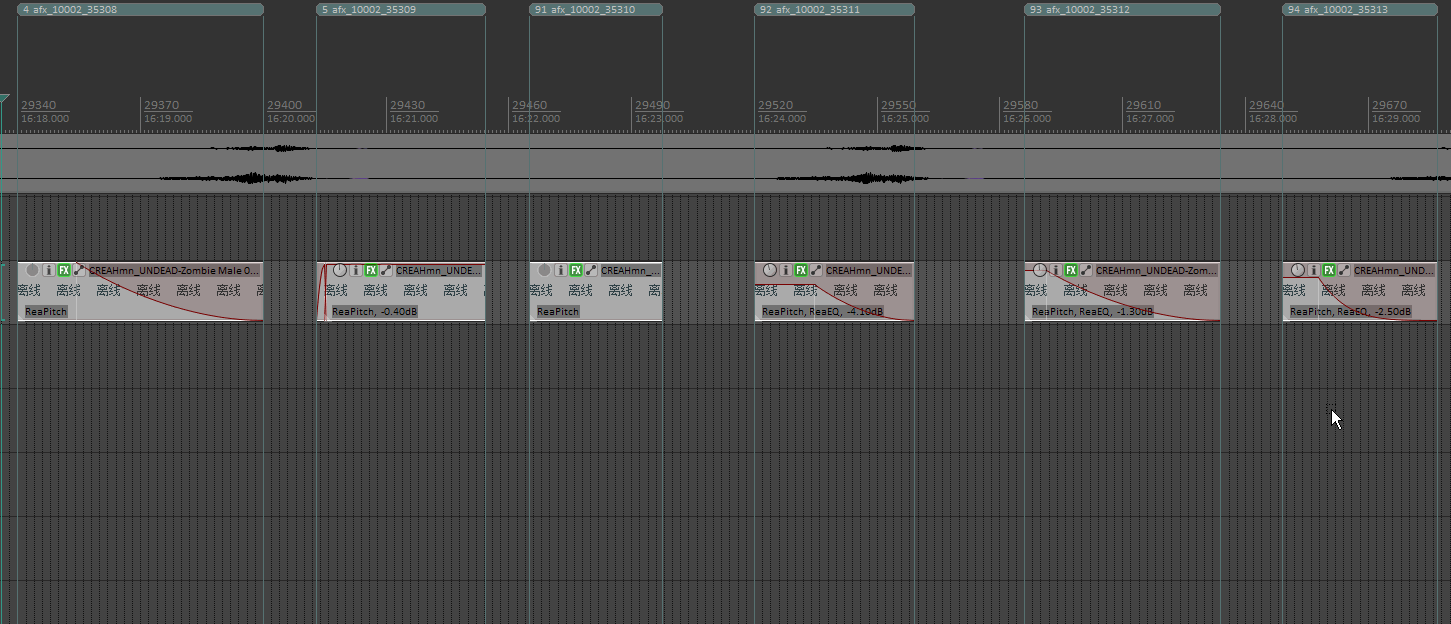Click the 'ReaPitch, ReaEQ, -4.10dB' label
Image resolution: width=1451 pixels, height=624 pixels.
click(823, 312)
